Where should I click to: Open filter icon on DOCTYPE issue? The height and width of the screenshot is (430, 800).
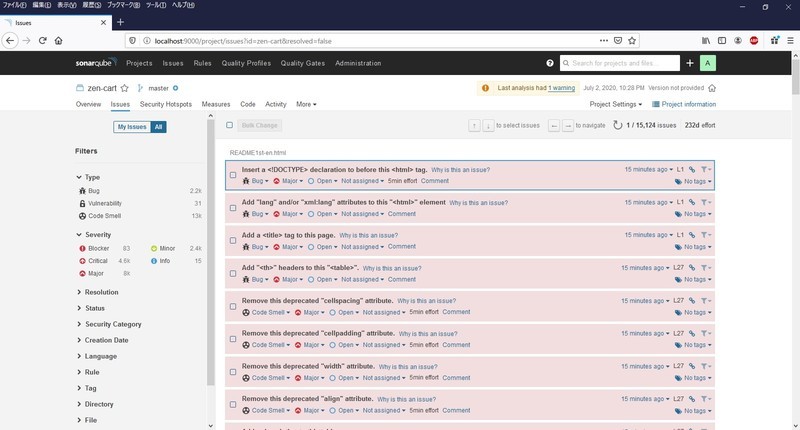(x=706, y=169)
